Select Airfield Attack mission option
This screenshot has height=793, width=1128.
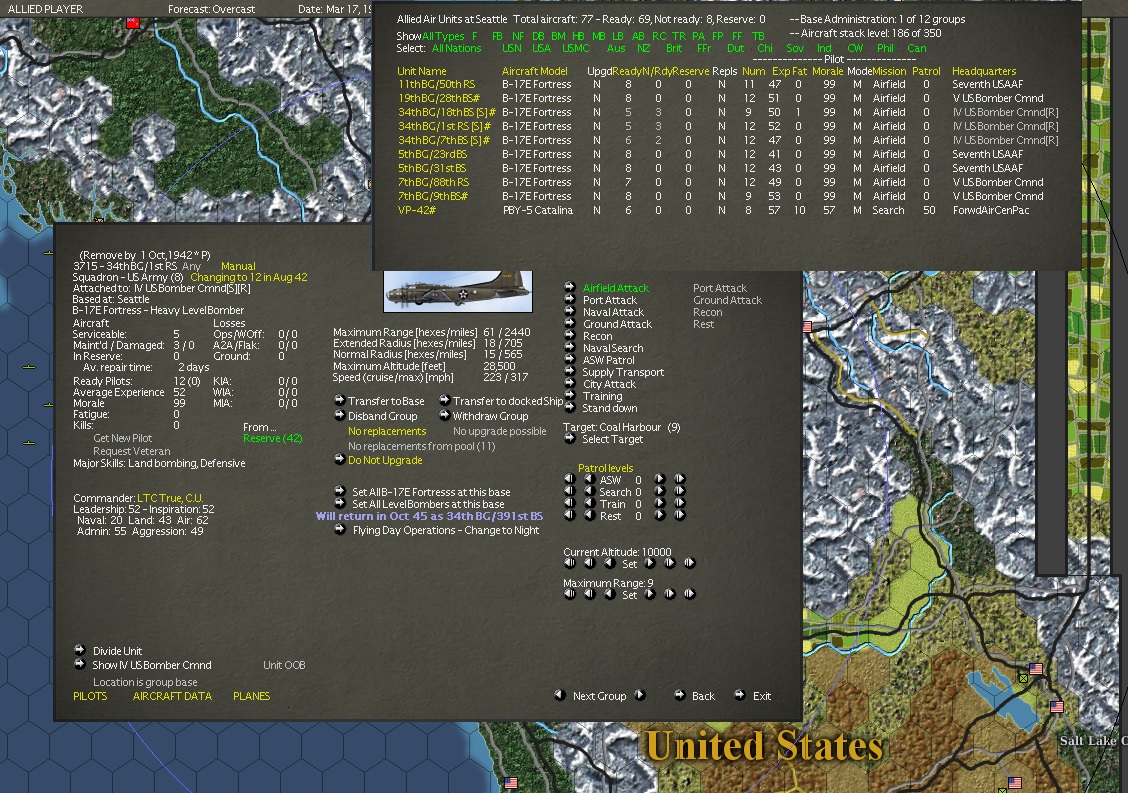(616, 288)
